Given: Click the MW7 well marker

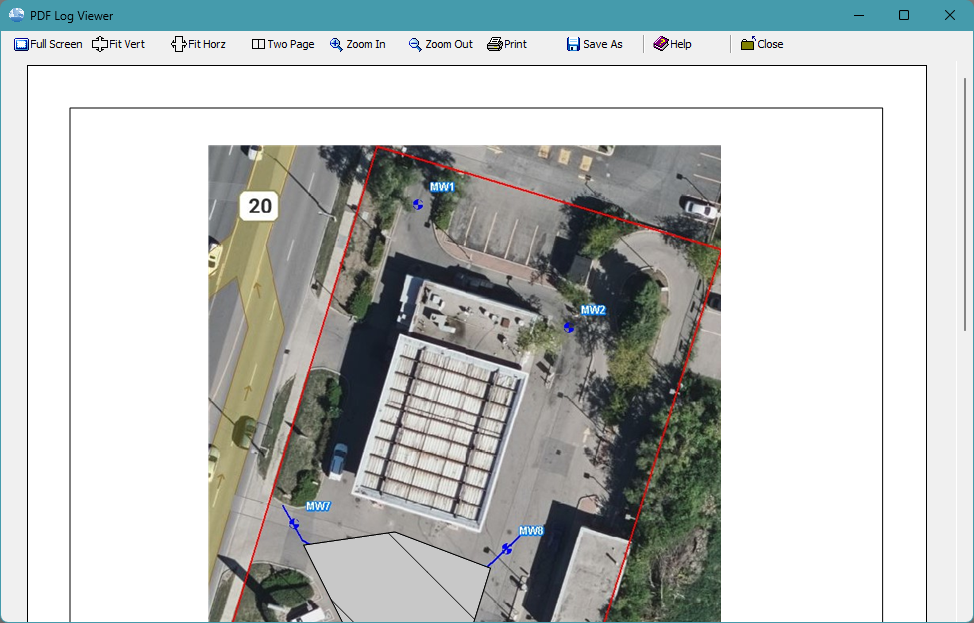Looking at the screenshot, I should point(294,523).
